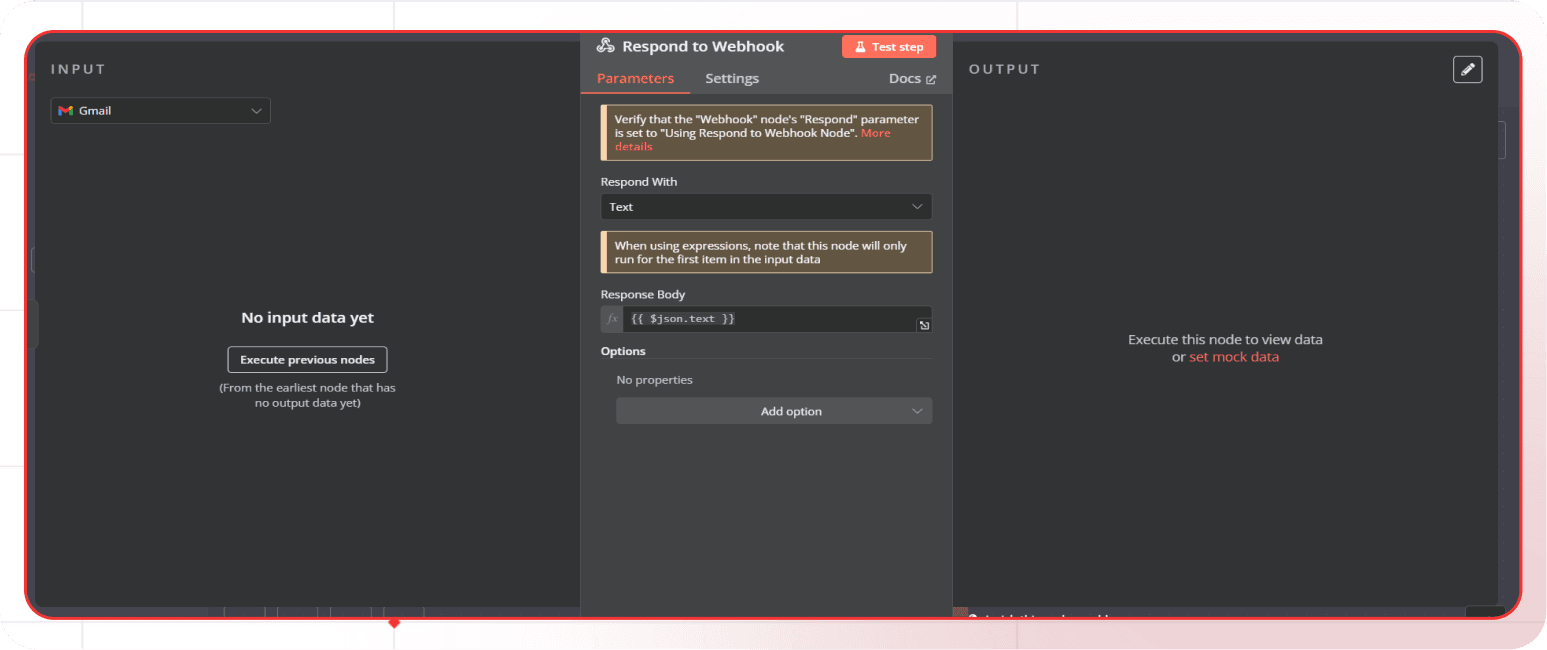The width and height of the screenshot is (1547, 650).
Task: Click the set mock data link
Action: [x=1234, y=356]
